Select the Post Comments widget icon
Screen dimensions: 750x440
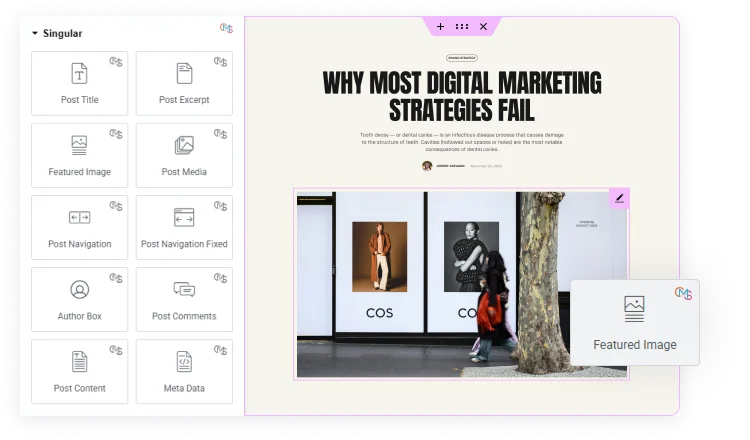click(x=184, y=290)
